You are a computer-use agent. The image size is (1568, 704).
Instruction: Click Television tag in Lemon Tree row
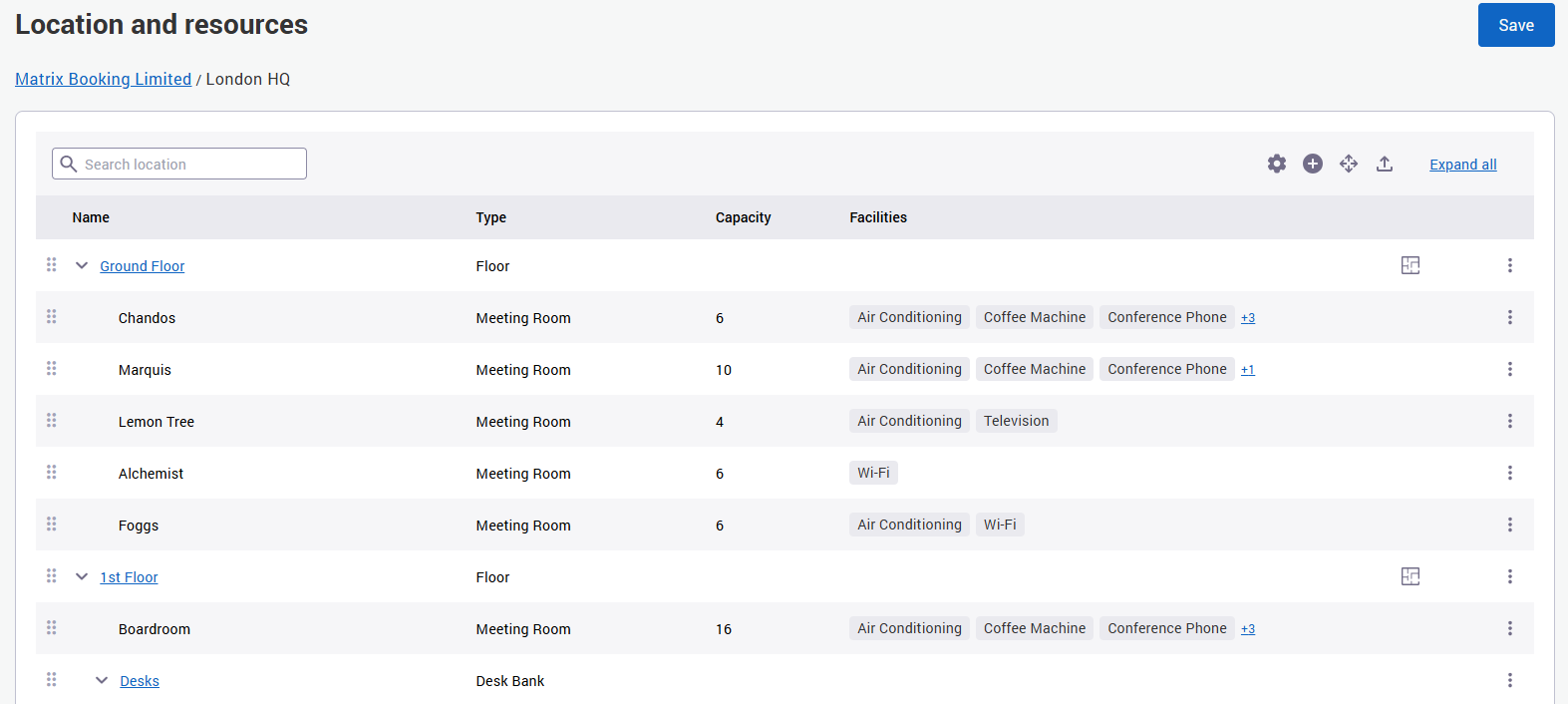1017,421
